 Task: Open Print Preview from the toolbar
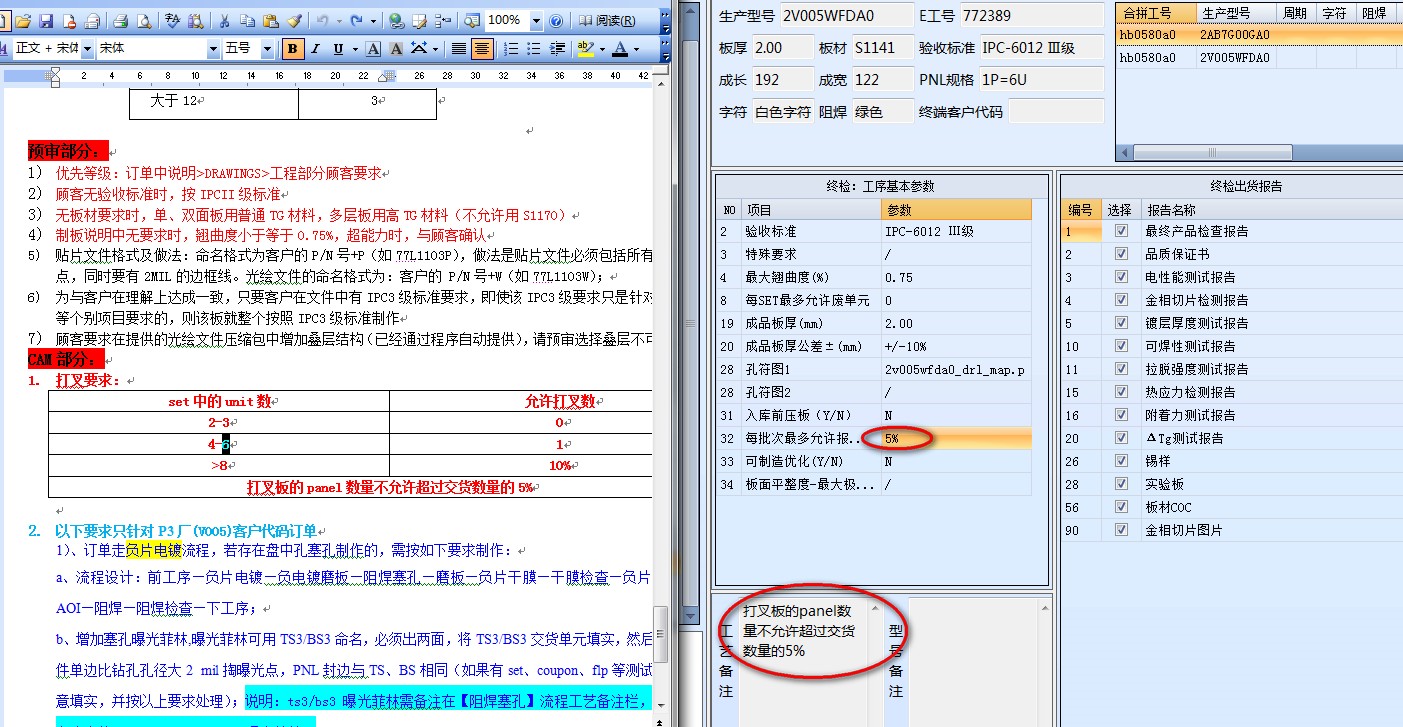144,20
